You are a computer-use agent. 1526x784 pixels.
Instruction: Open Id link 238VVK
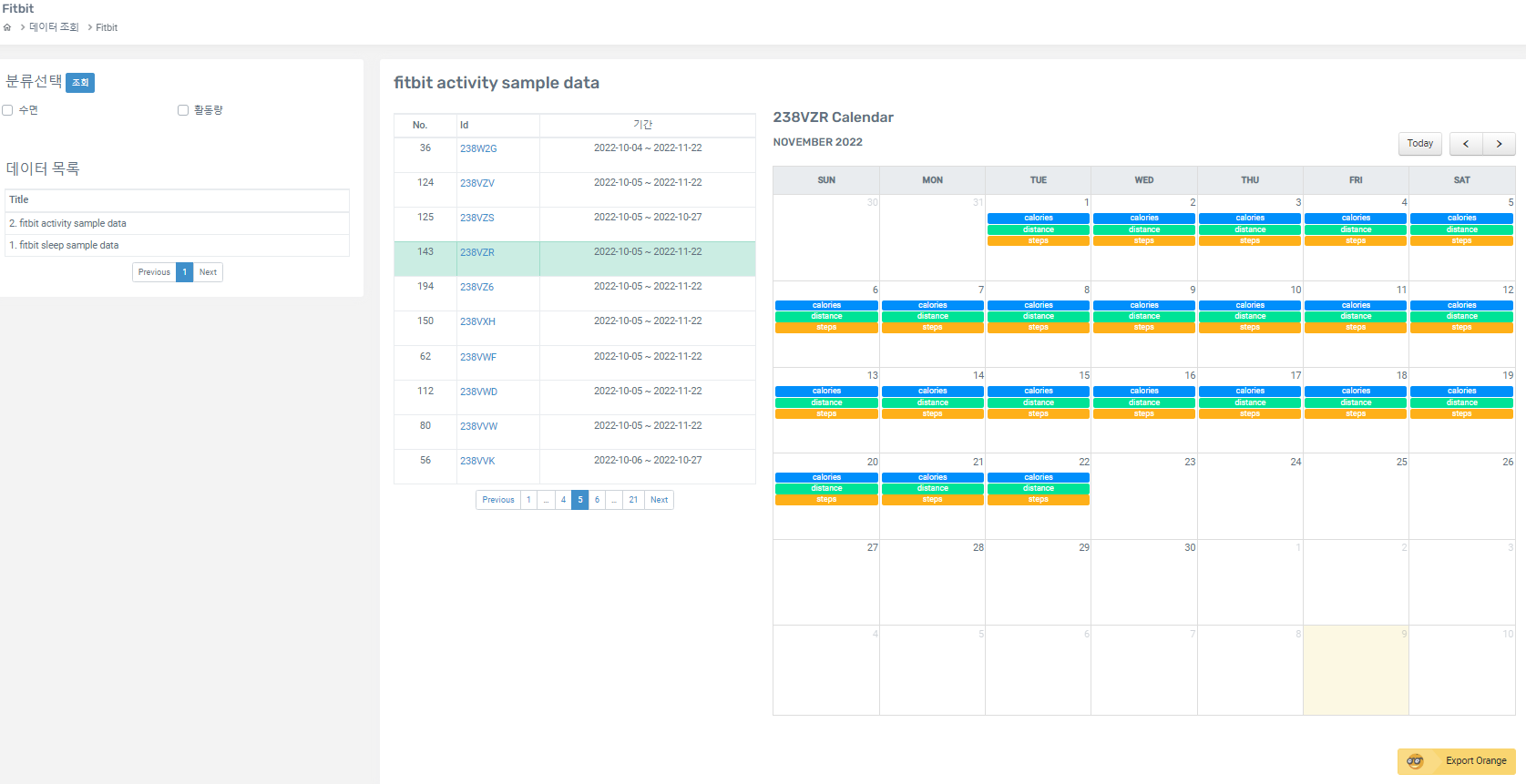tap(477, 461)
